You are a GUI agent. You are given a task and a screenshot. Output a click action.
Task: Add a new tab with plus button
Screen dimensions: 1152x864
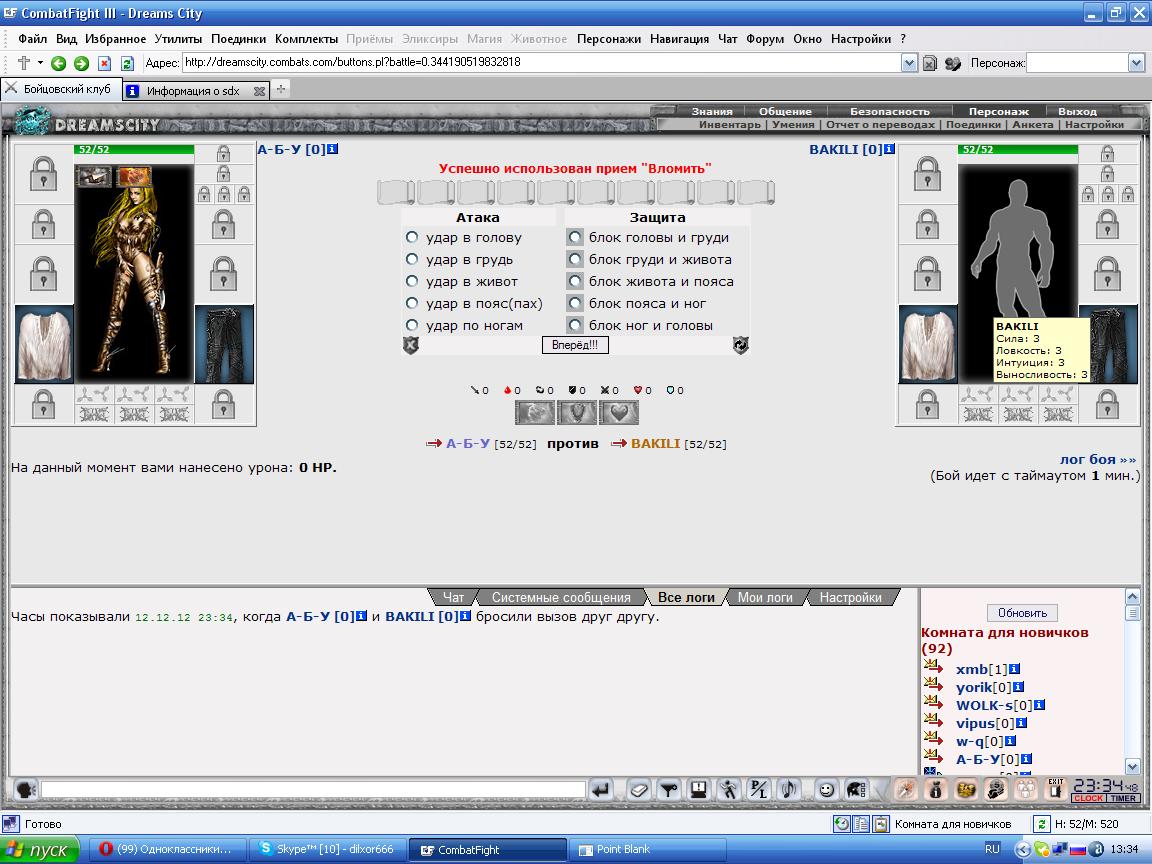tap(281, 90)
